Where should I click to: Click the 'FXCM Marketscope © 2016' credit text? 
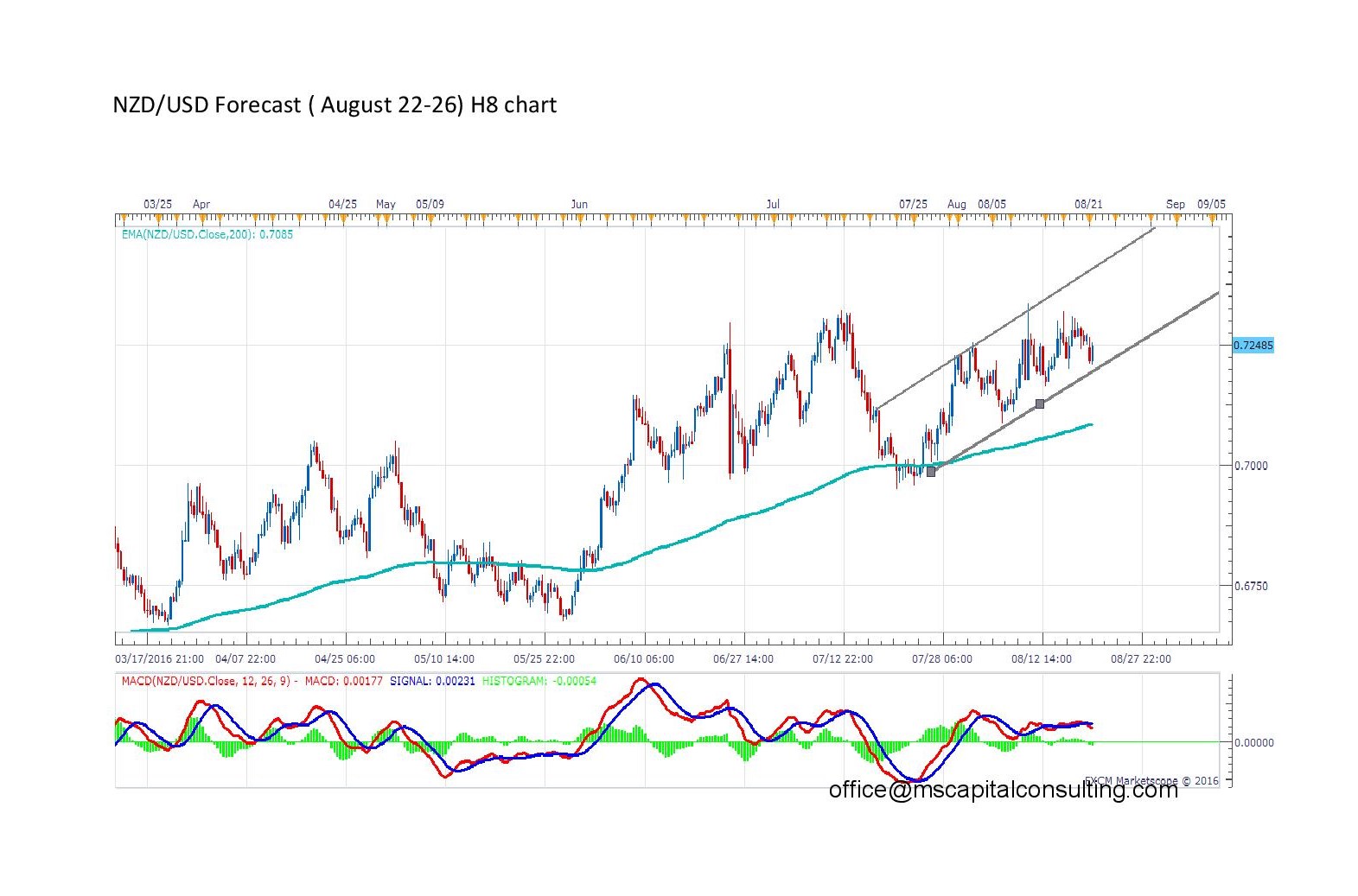point(1151,780)
